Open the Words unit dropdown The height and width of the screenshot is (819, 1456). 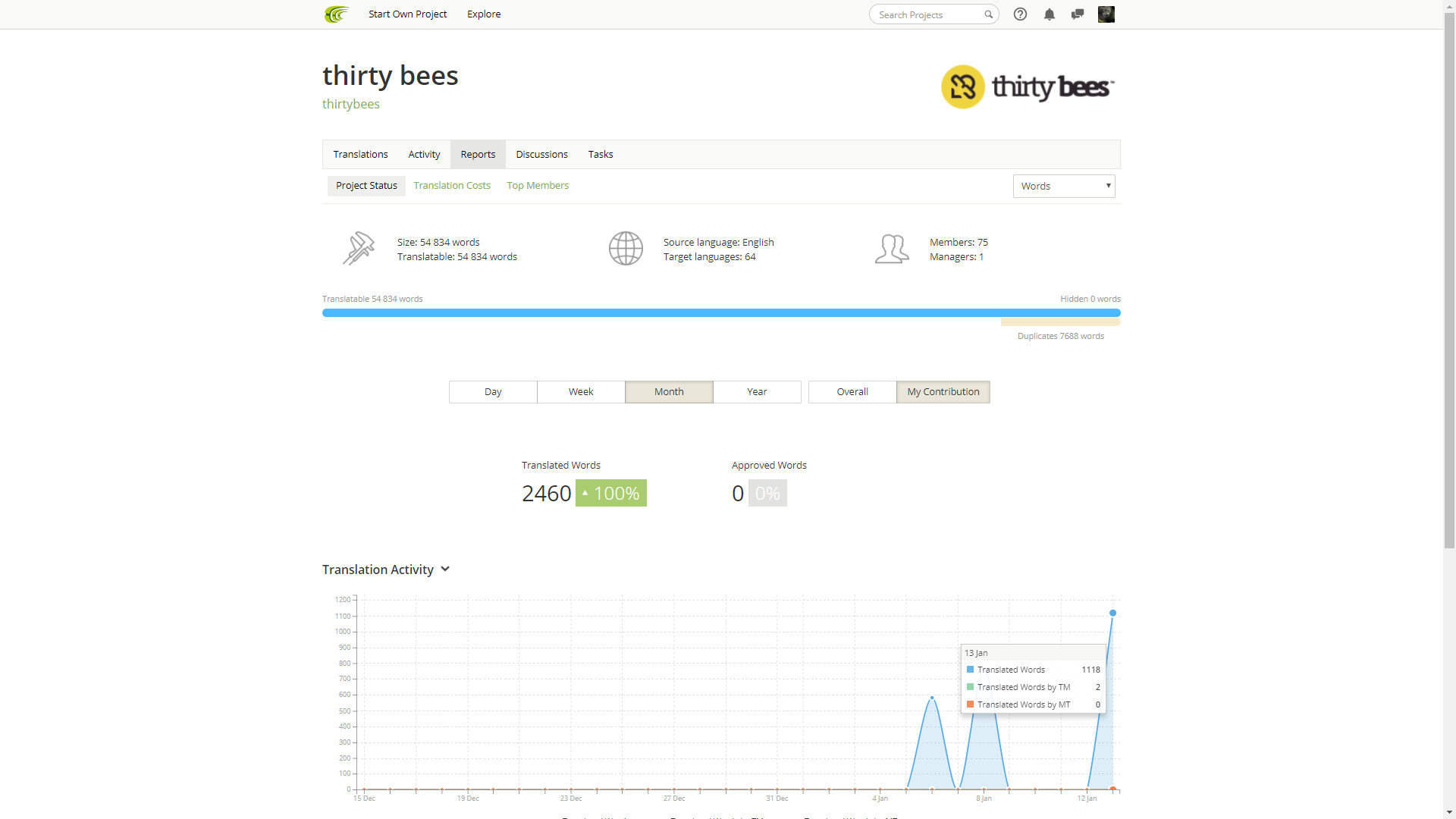coord(1064,187)
